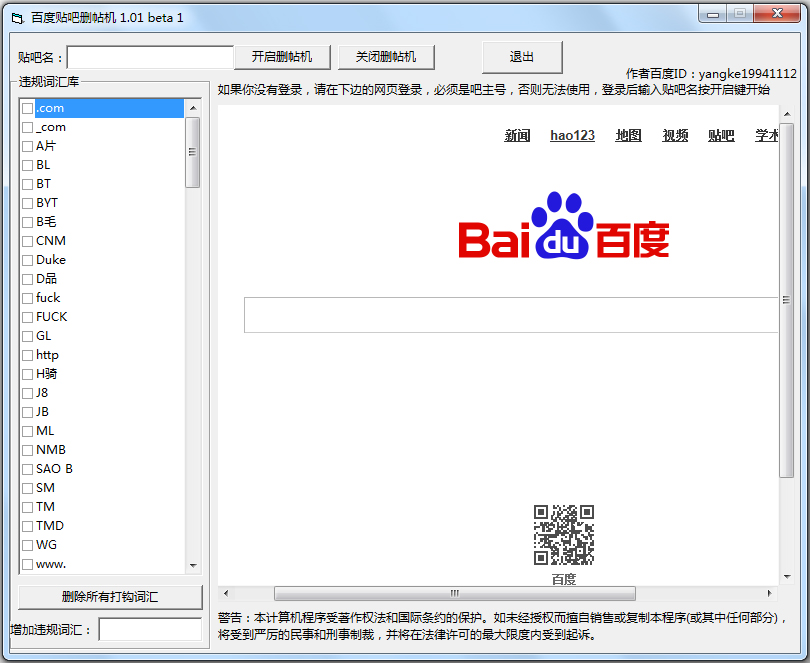Viewport: 810px width, 663px height.
Task: Click the app icon in title bar
Action: pos(17,19)
